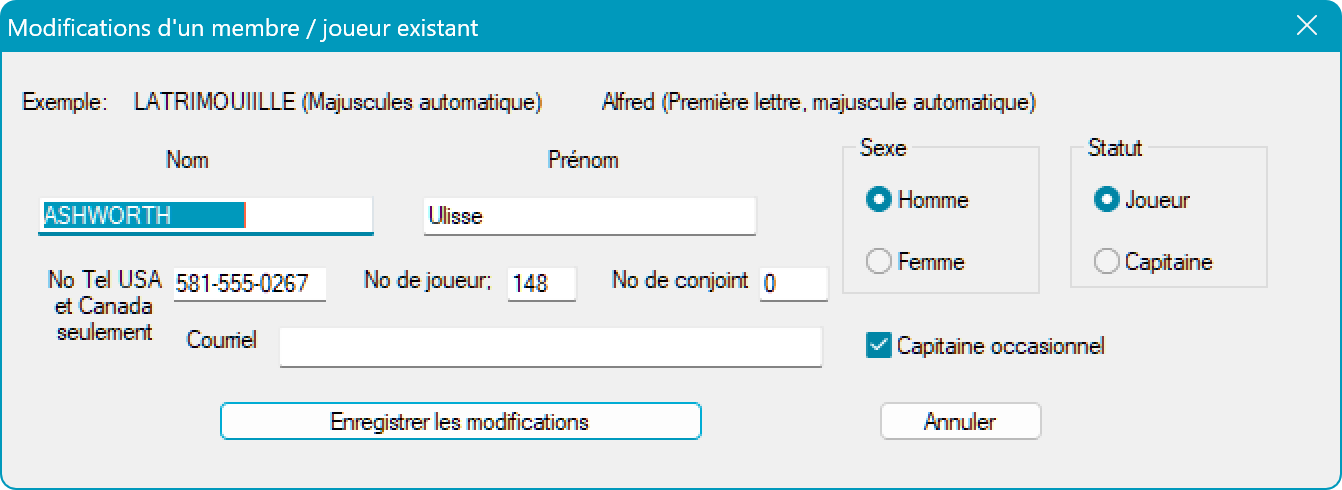Viewport: 1342px width, 490px height.
Task: Focus the empty Courriel field
Action: tap(550, 347)
